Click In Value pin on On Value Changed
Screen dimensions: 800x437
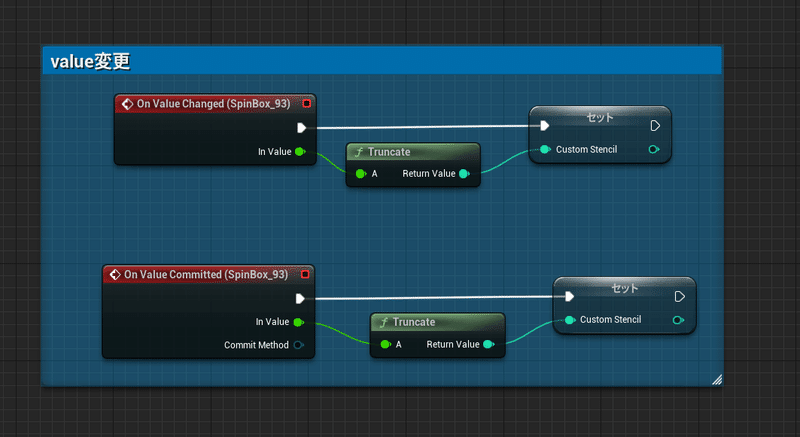[300, 151]
